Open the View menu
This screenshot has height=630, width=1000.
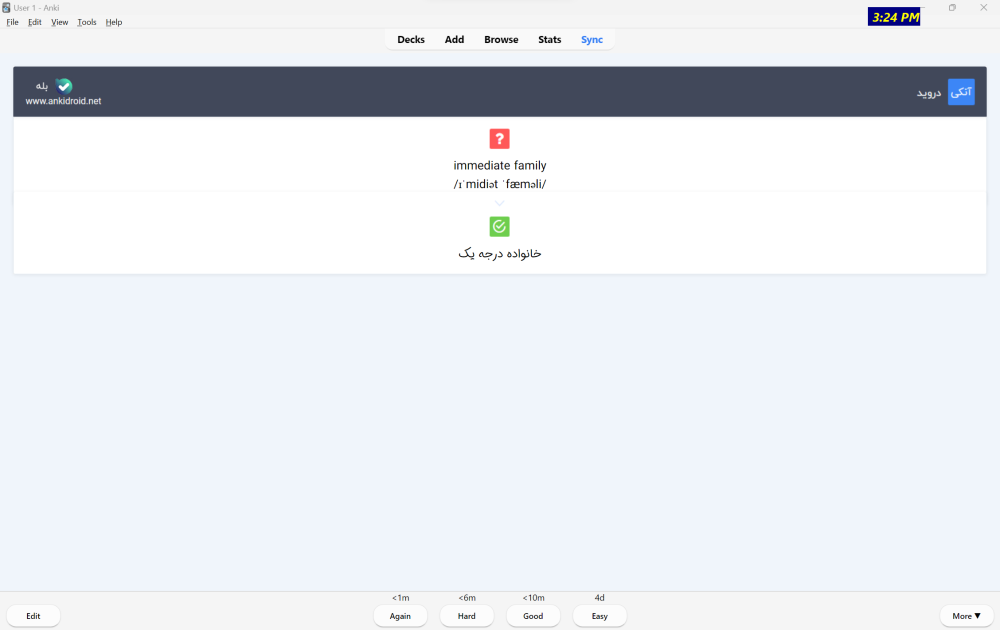tap(60, 22)
